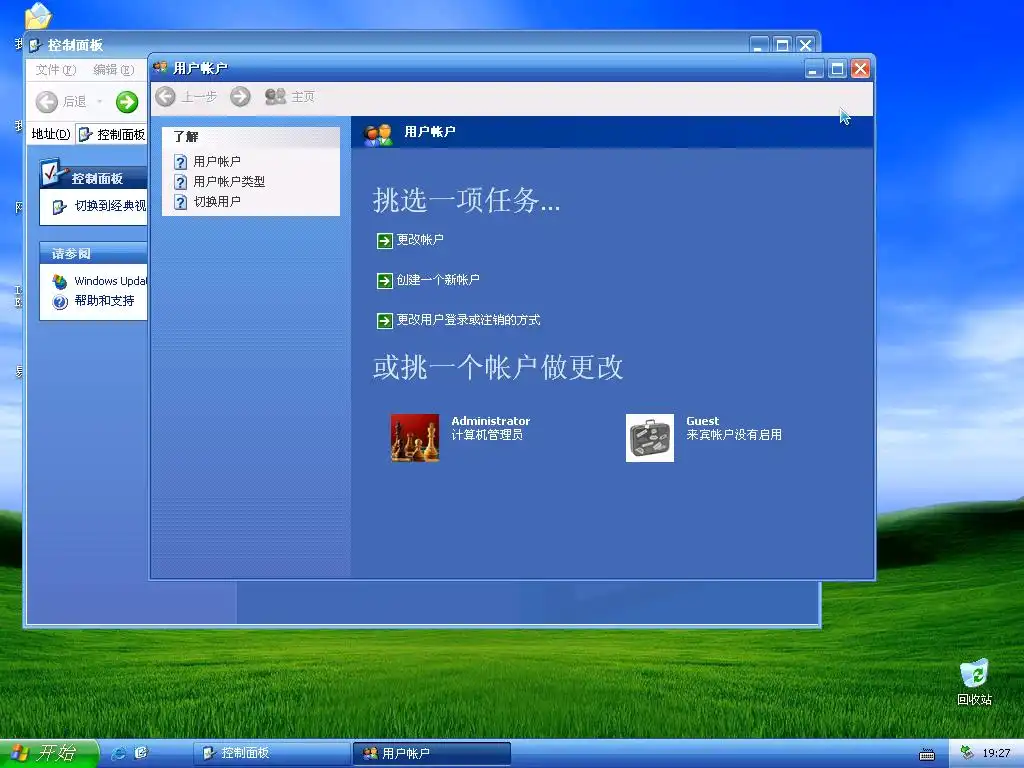Select the folder icon at desktop top-left
1024x768 pixels.
(x=39, y=16)
